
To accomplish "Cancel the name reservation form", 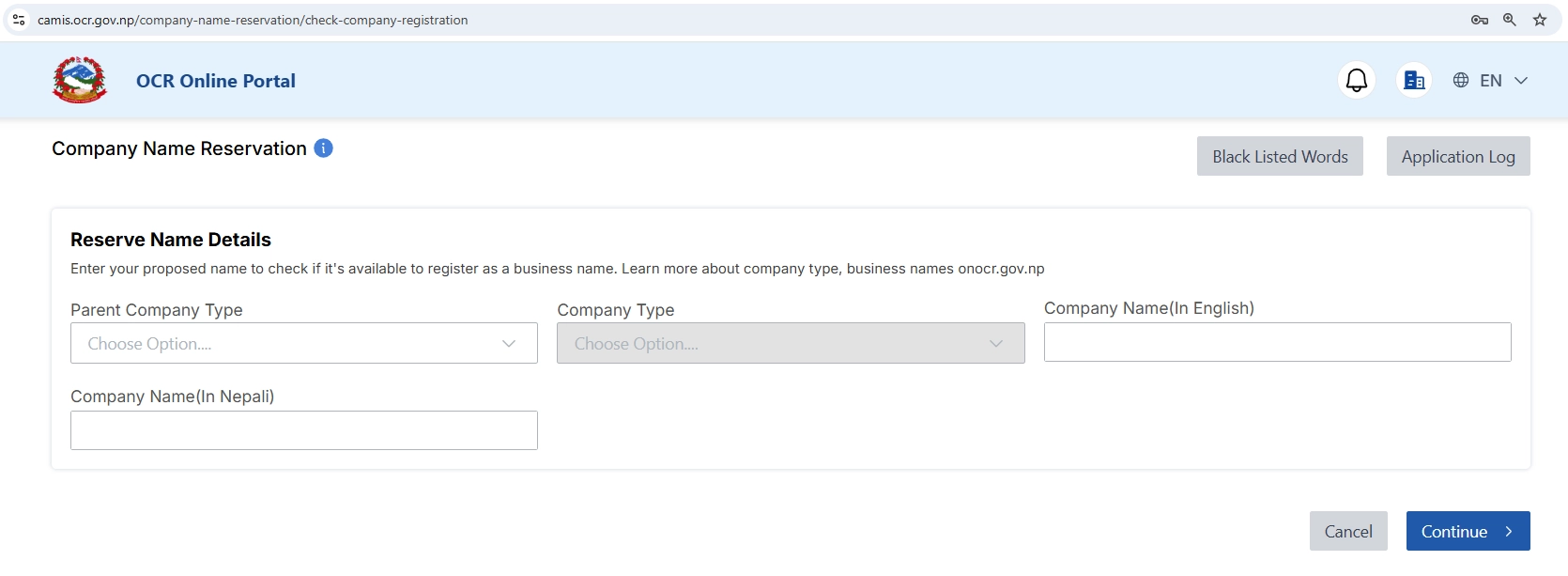I will pos(1348,531).
